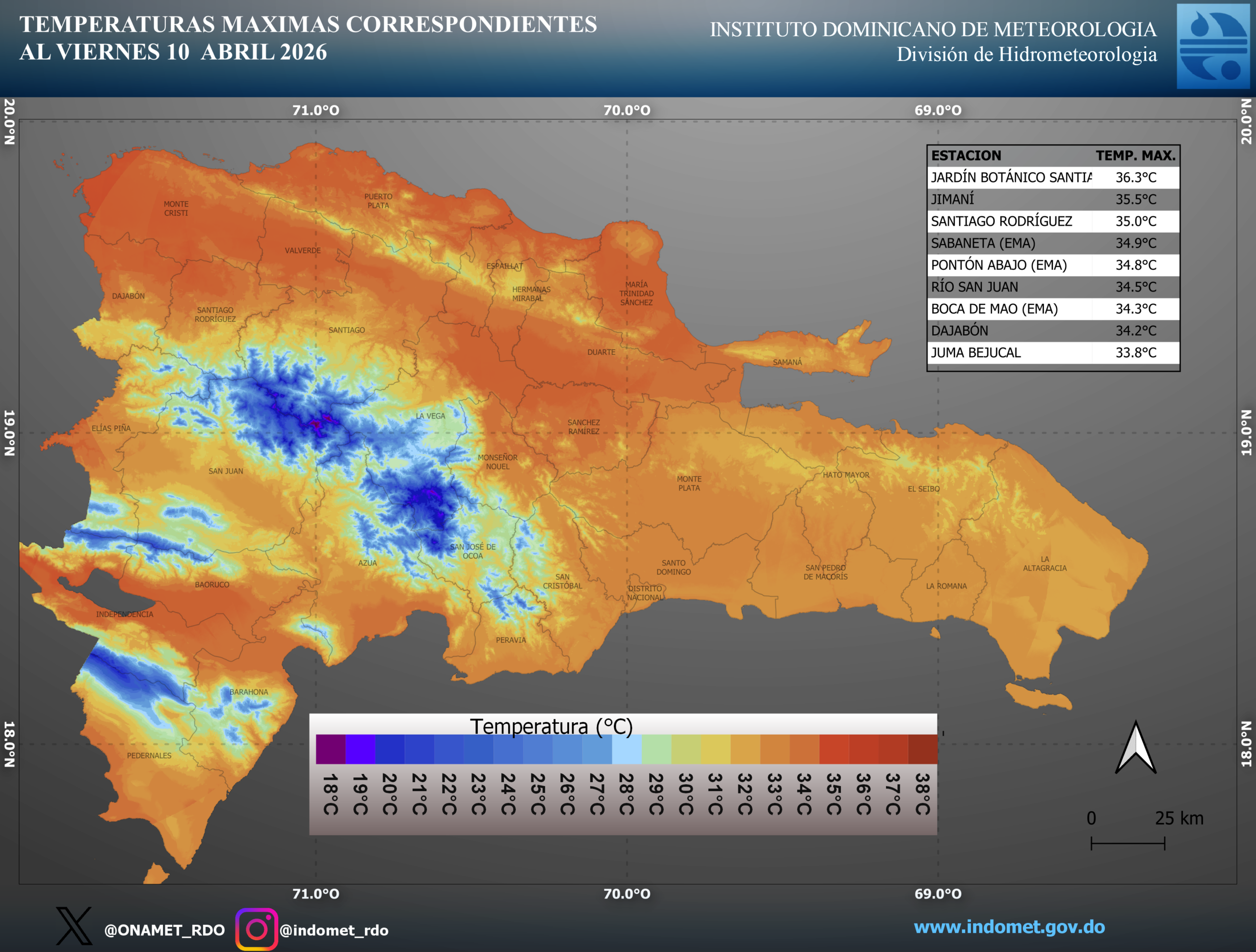Open the www.indomet.gov.do website link

click(x=1009, y=926)
